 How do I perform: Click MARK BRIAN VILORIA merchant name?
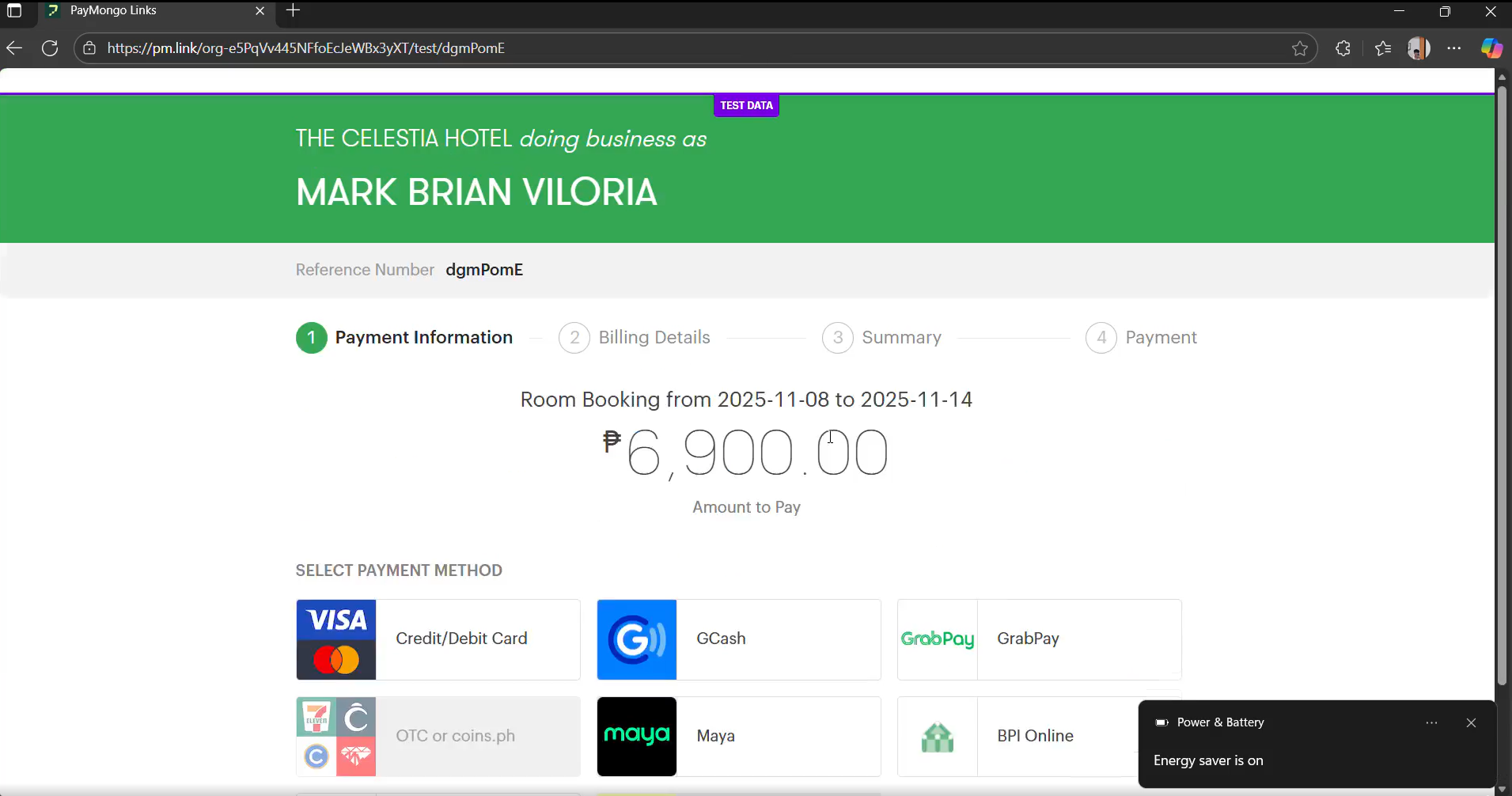click(476, 192)
